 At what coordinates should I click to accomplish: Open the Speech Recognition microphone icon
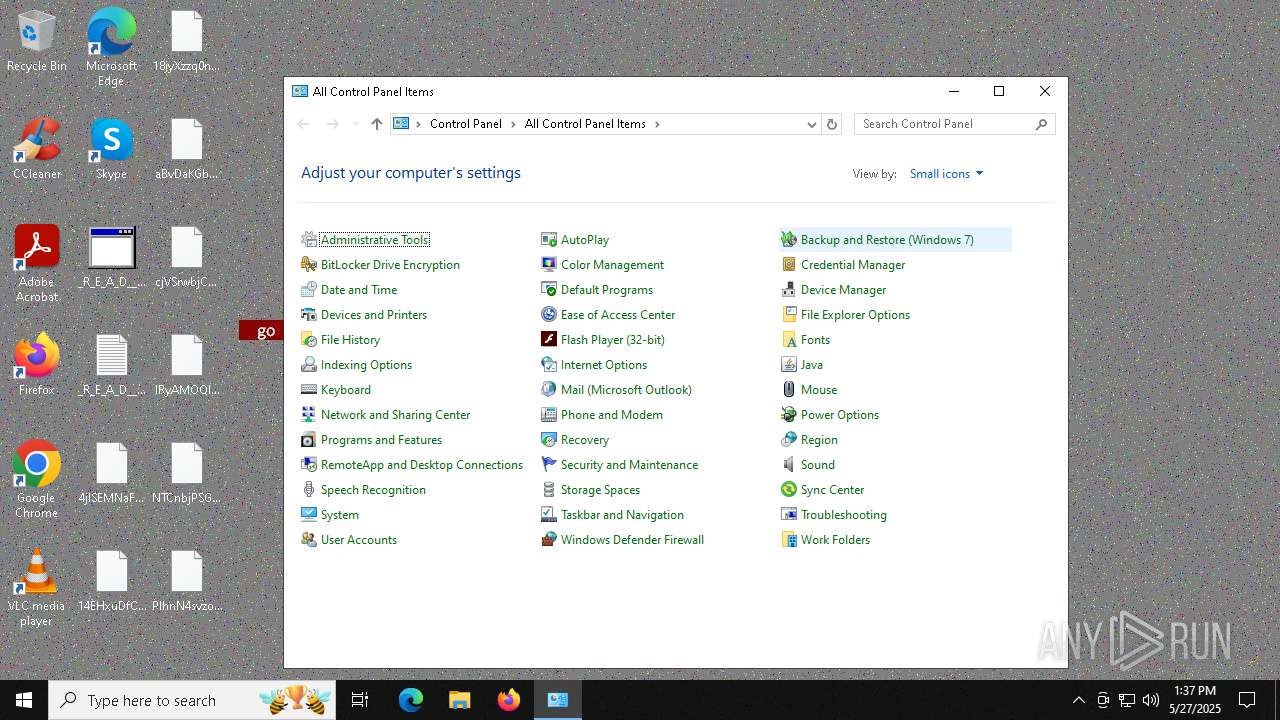[x=309, y=490]
